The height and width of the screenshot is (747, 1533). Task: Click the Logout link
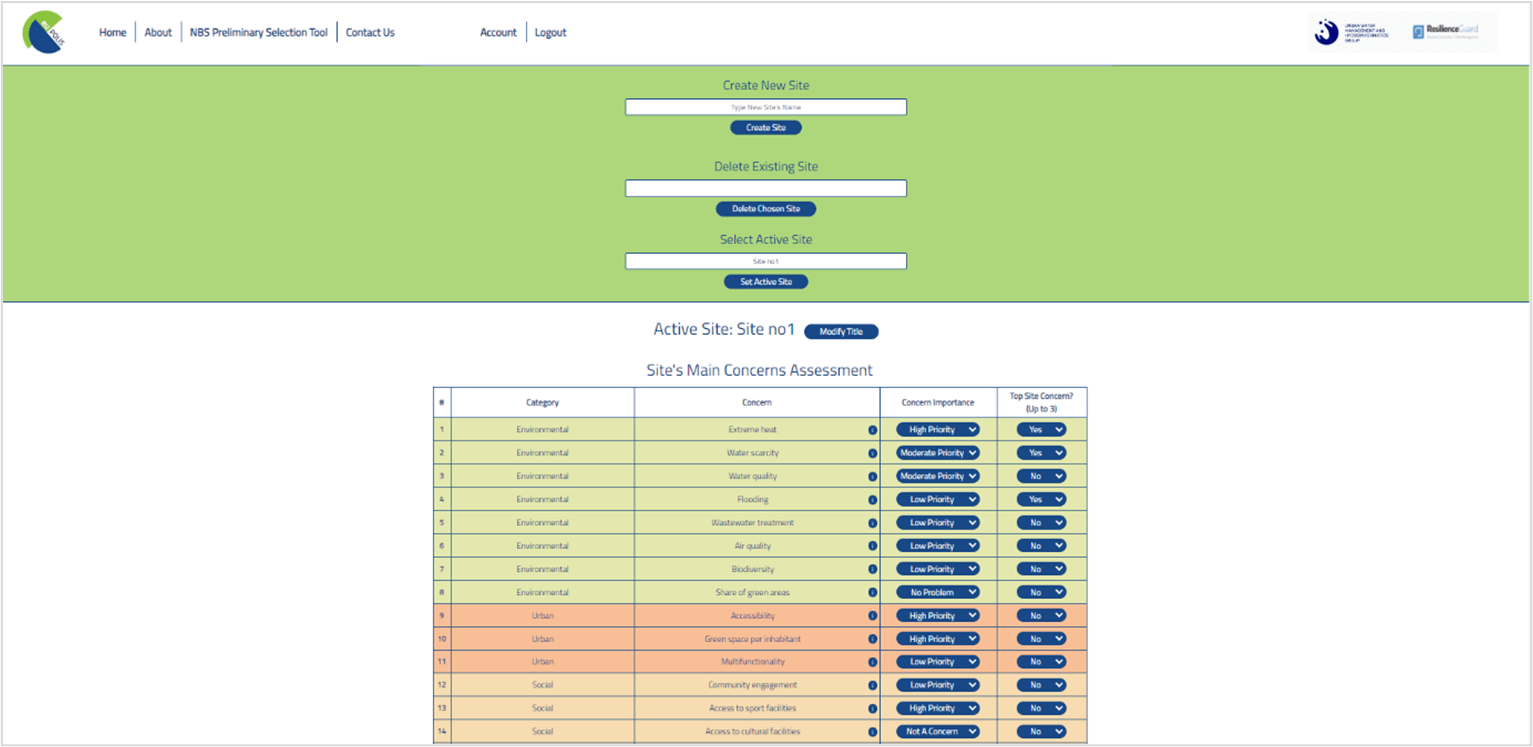[x=550, y=33]
